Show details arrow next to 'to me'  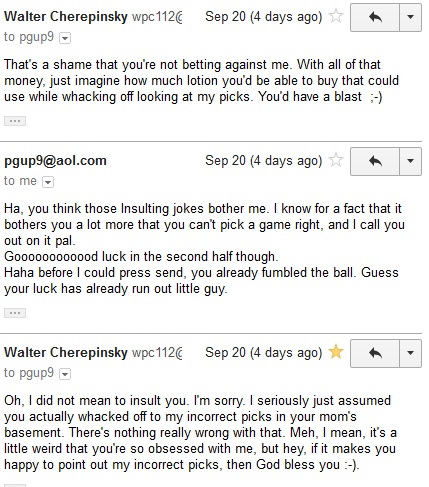point(48,182)
